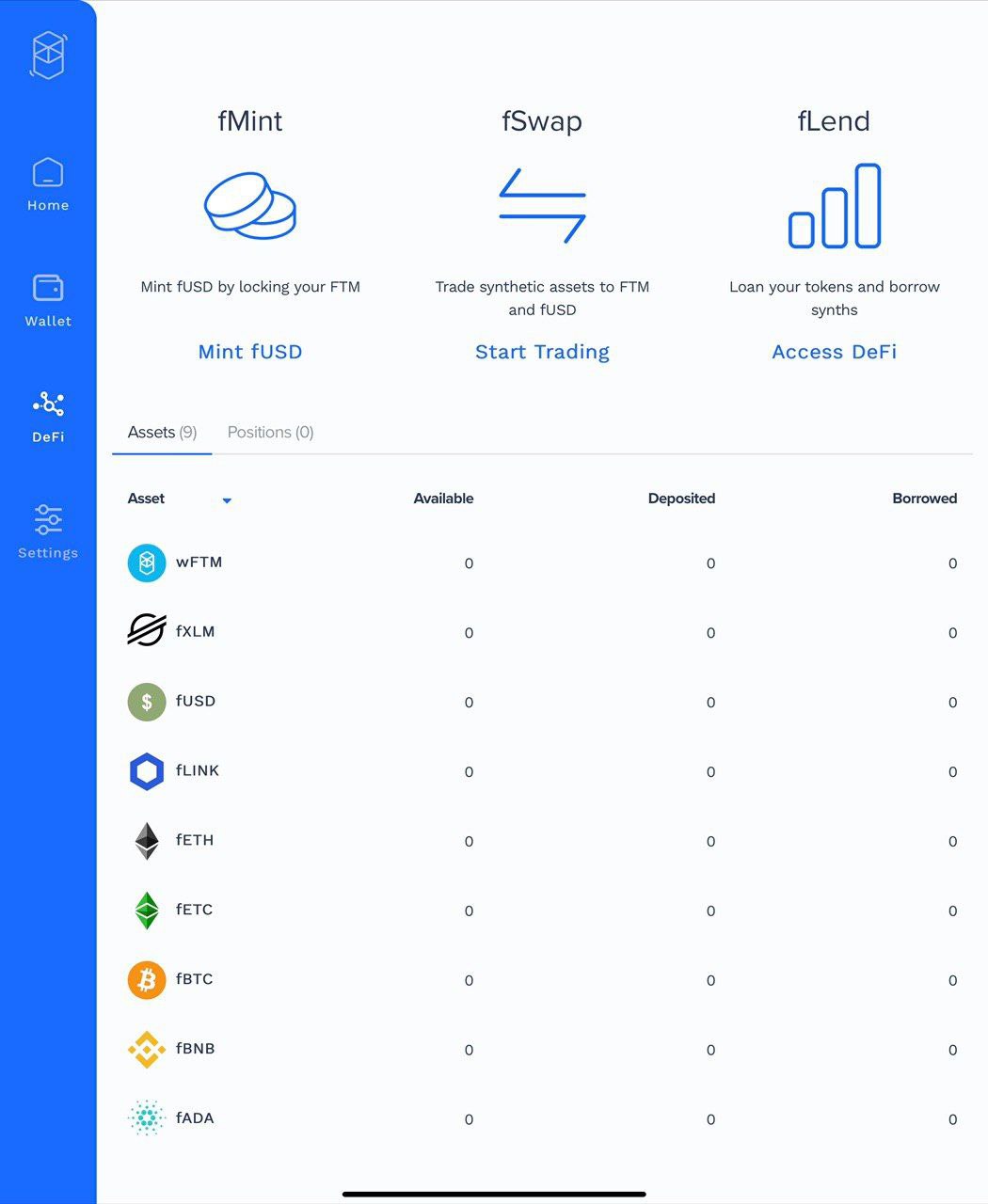Viewport: 988px width, 1204px height.
Task: Click the Borrowed column header
Action: [925, 499]
